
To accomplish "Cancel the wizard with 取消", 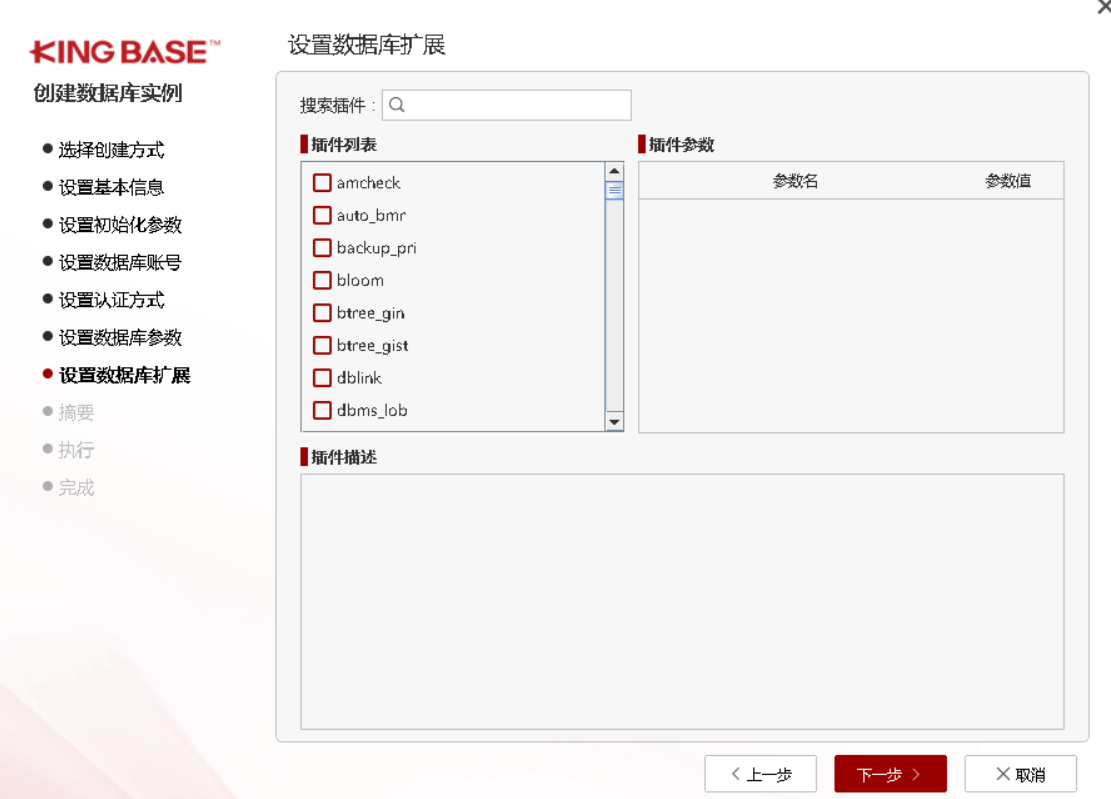I will tap(1020, 774).
